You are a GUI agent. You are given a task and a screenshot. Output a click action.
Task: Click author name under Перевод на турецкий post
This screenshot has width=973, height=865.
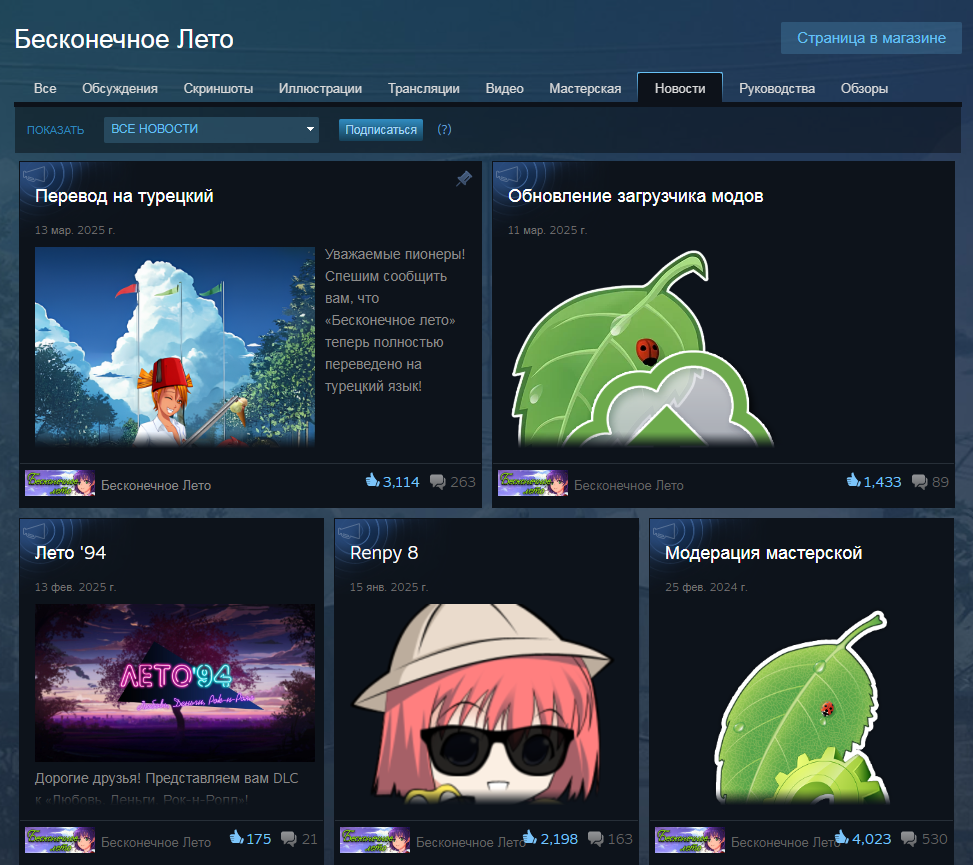156,485
